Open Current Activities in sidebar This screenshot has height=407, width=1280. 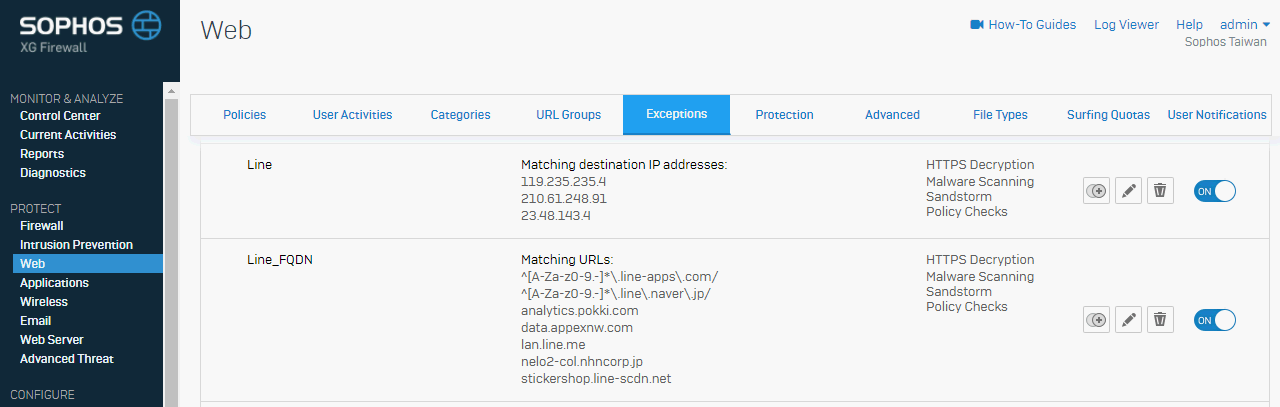(68, 135)
